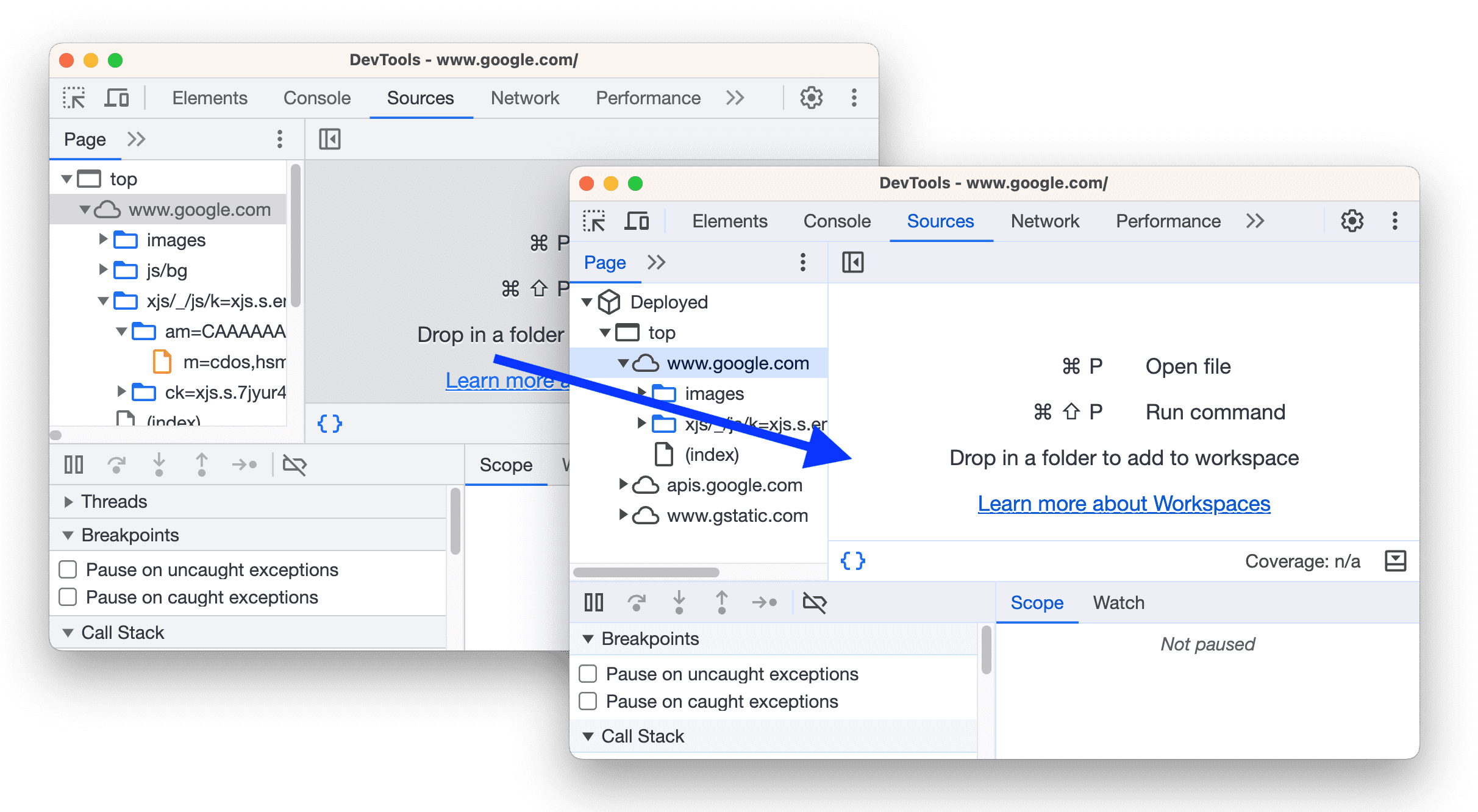
Task: Click the deactivate breakpoints icon
Action: [815, 601]
